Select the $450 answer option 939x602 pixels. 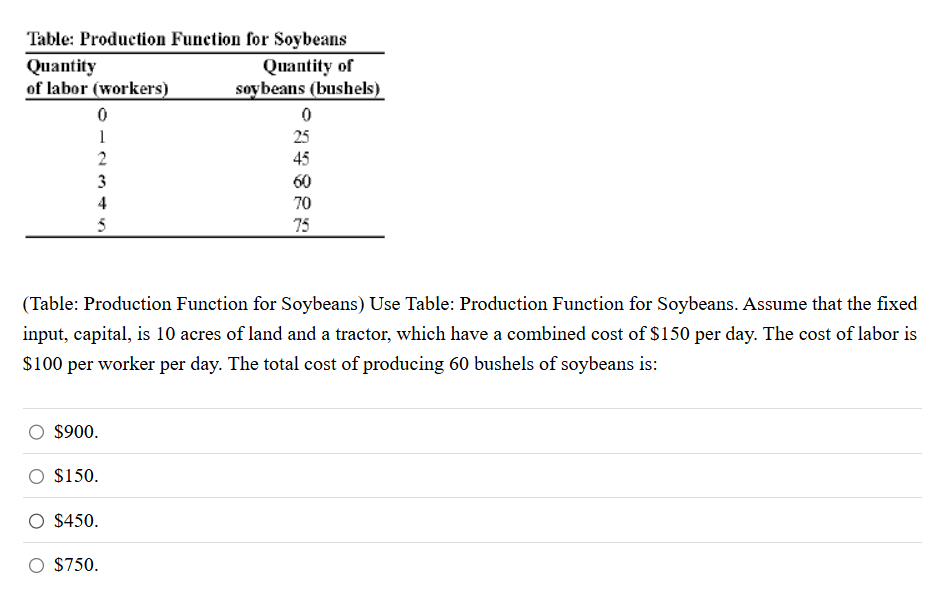[x=35, y=520]
